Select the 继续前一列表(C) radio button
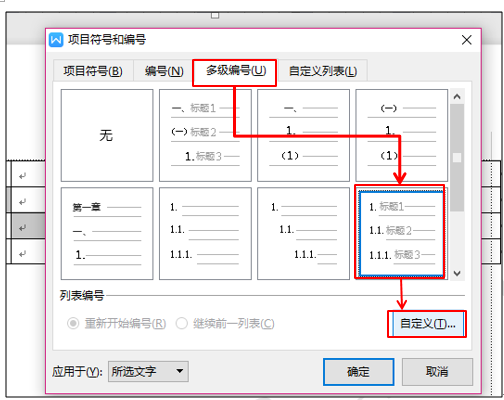Image resolution: width=504 pixels, height=400 pixels. click(182, 323)
